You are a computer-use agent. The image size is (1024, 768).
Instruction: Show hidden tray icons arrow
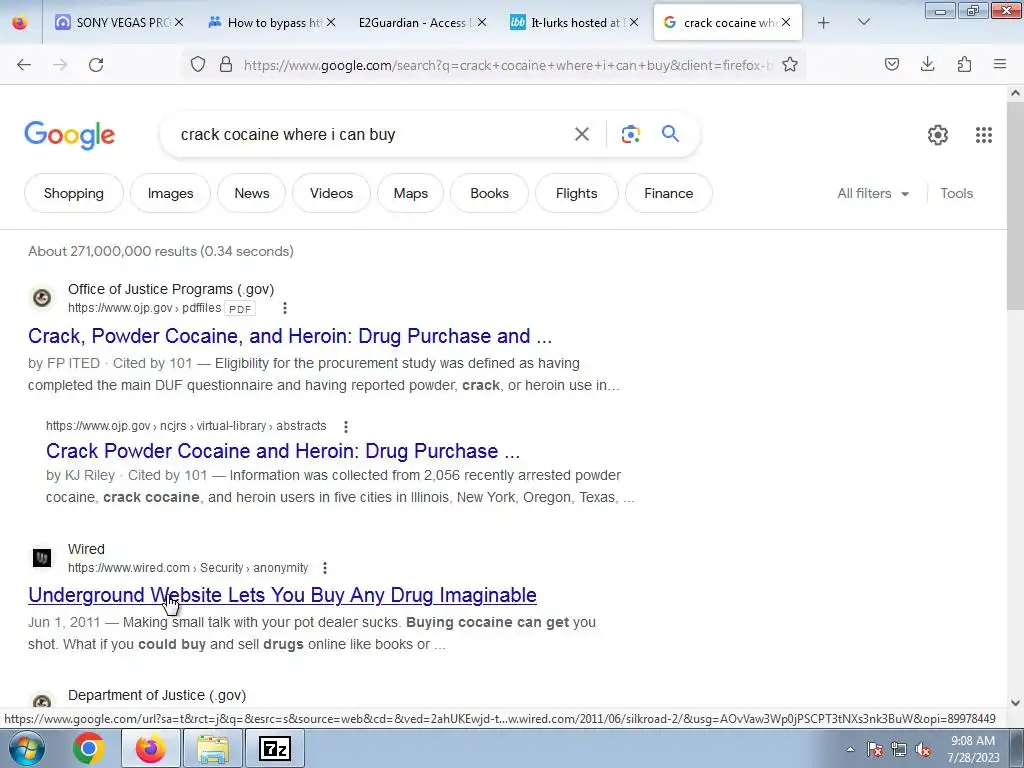[850, 749]
